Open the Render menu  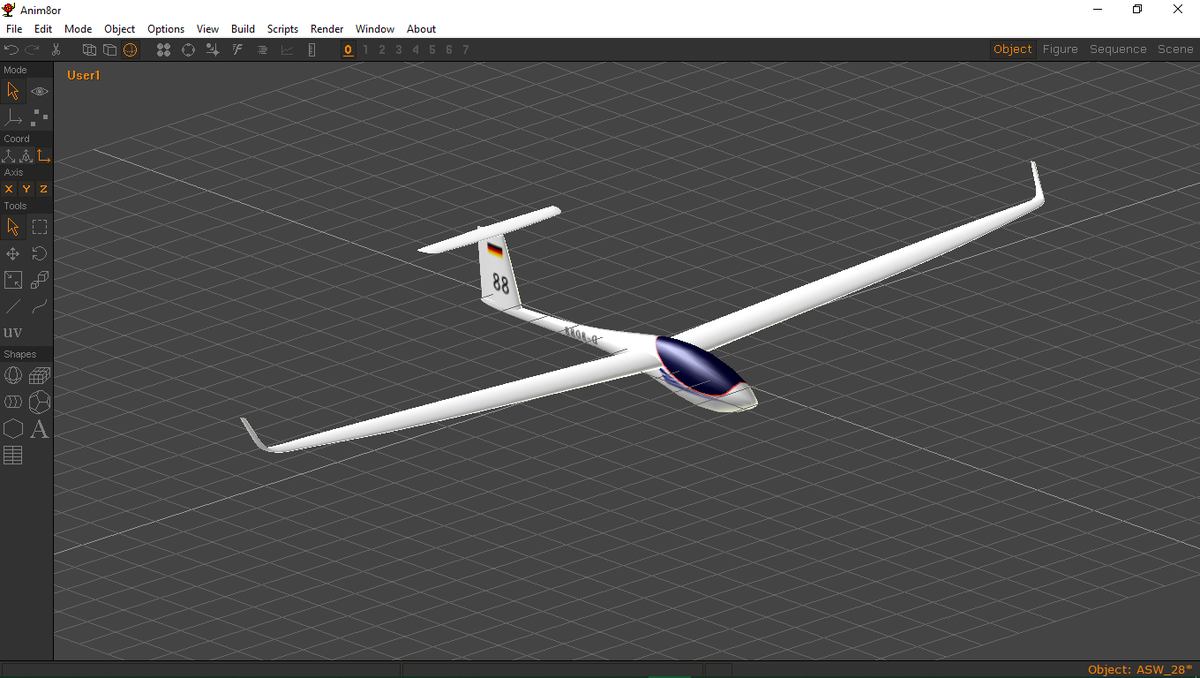[x=327, y=29]
